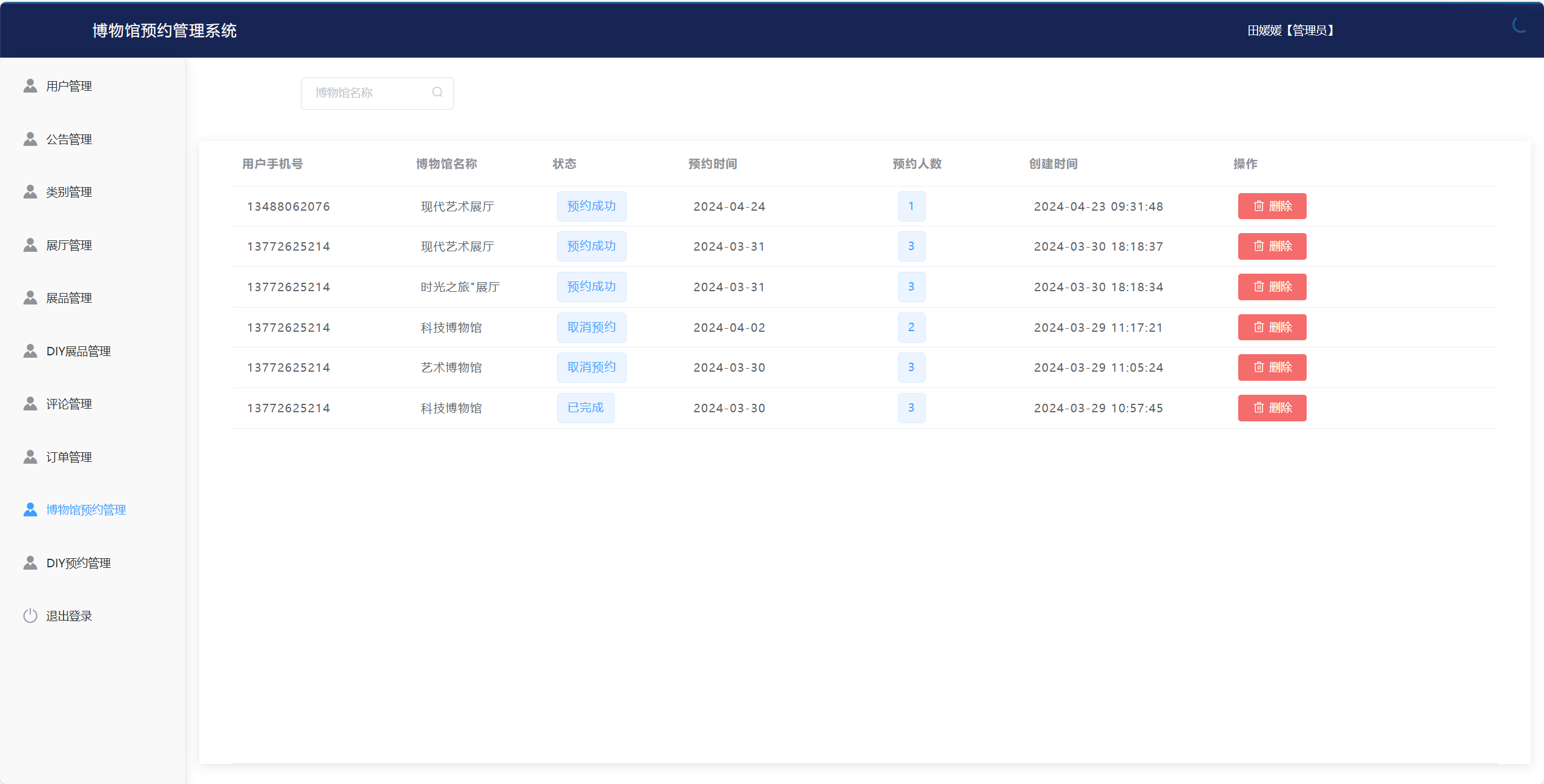The width and height of the screenshot is (1544, 784).
Task: Open DIY展品管理 section
Action: [x=78, y=351]
